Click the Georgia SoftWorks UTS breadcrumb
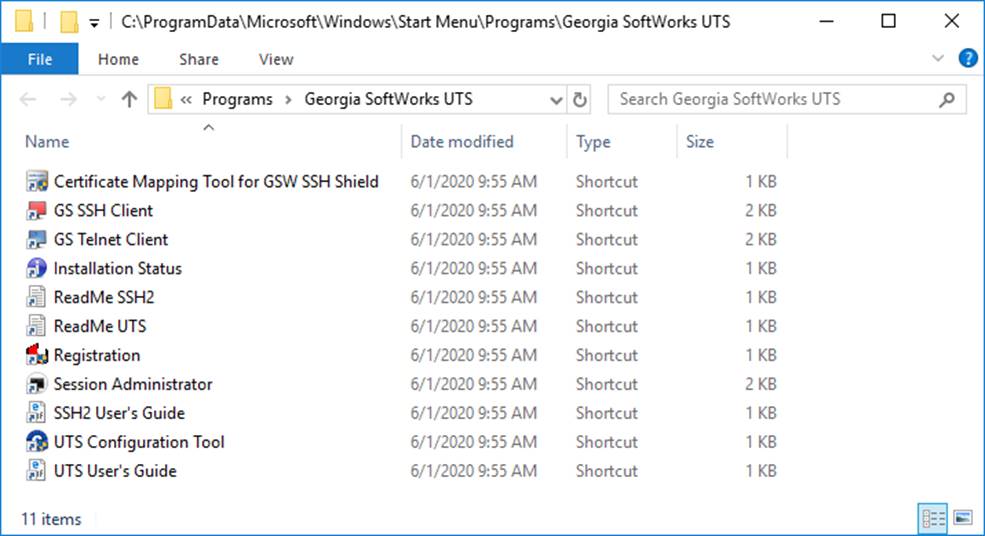 pos(388,99)
